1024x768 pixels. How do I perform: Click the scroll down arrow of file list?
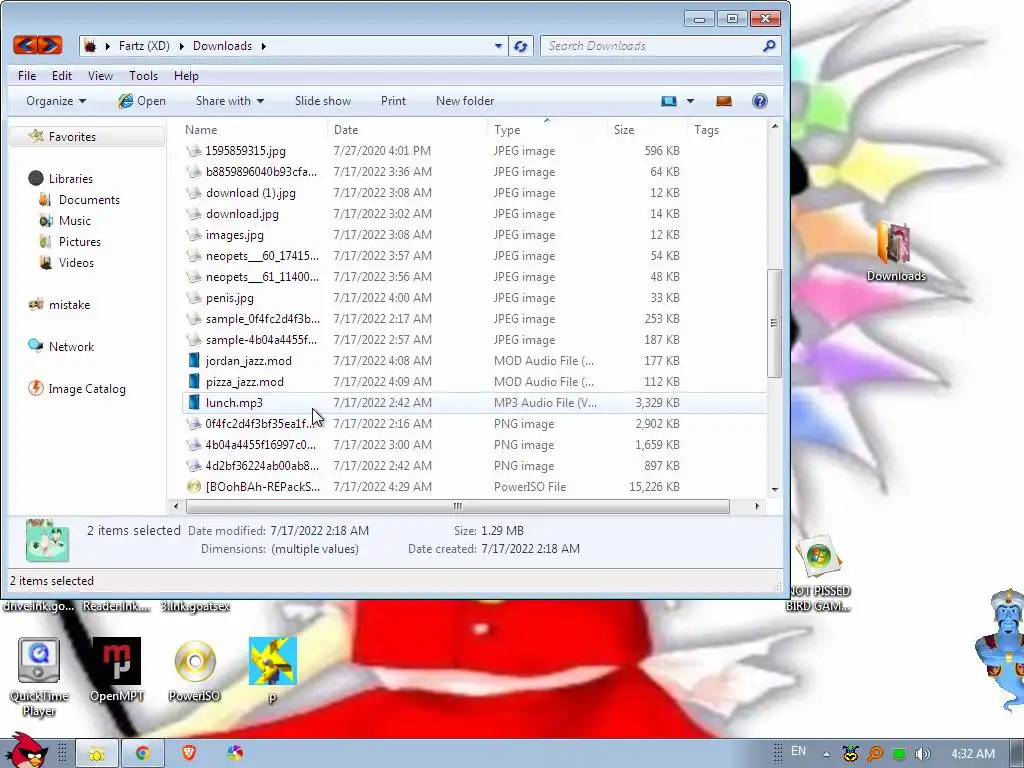(x=775, y=489)
